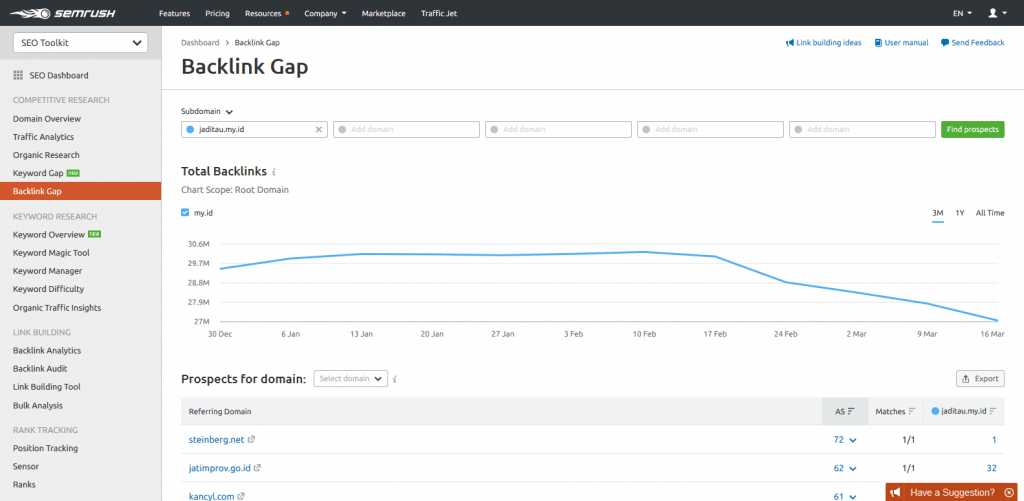
Task: Open the Features menu
Action: coord(174,13)
